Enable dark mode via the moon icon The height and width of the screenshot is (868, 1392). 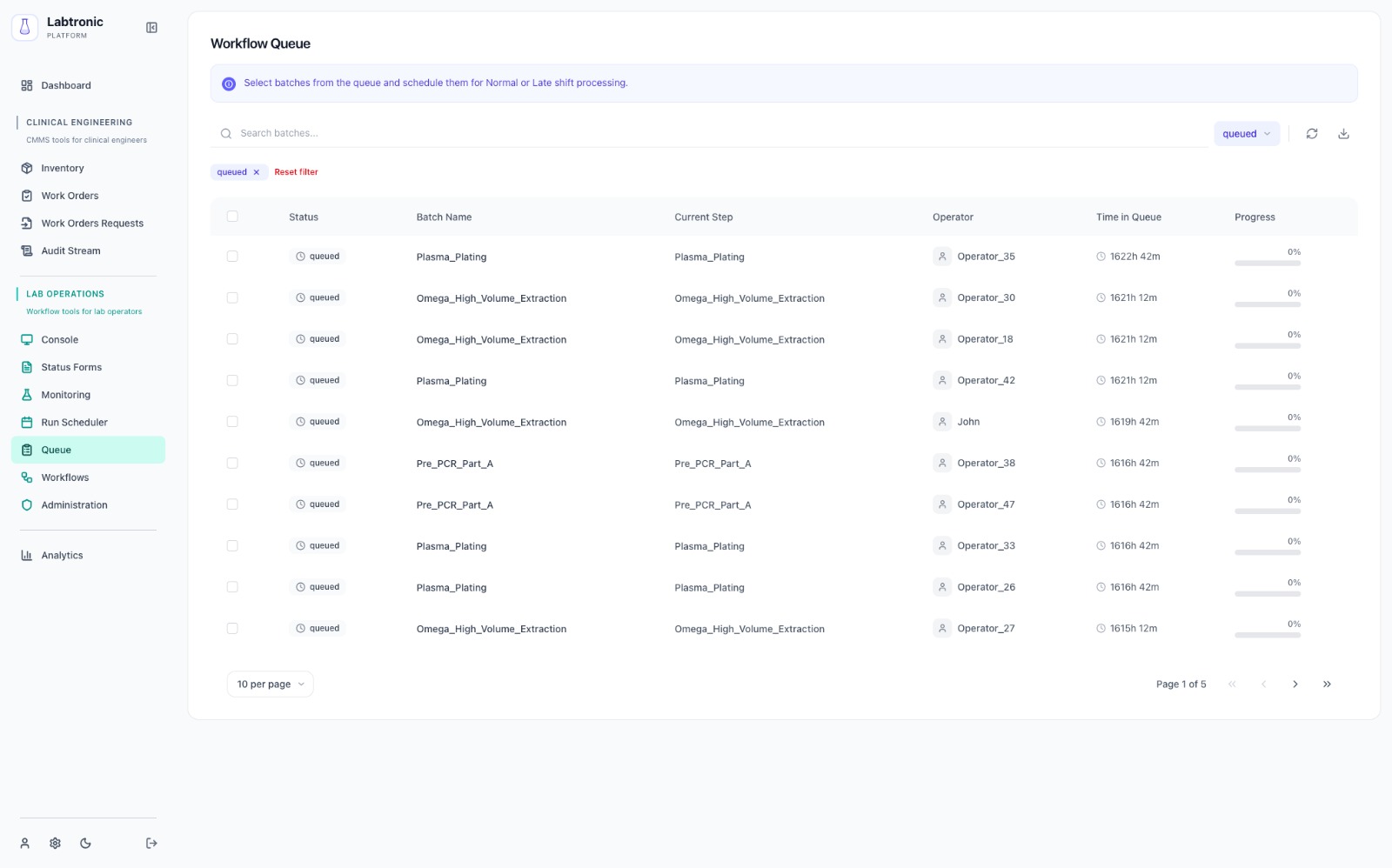[84, 843]
